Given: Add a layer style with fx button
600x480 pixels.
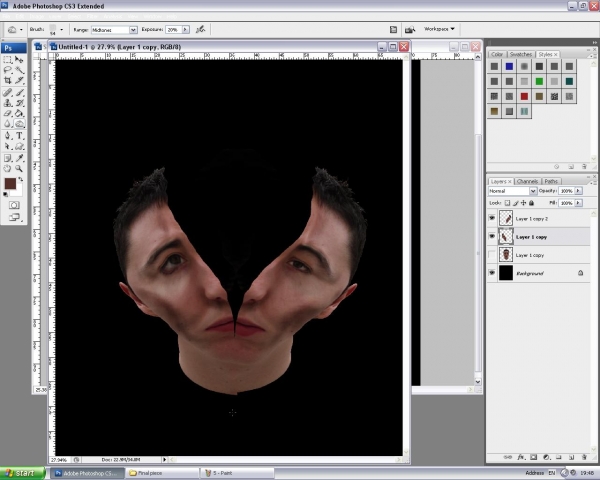Looking at the screenshot, I should point(521,457).
